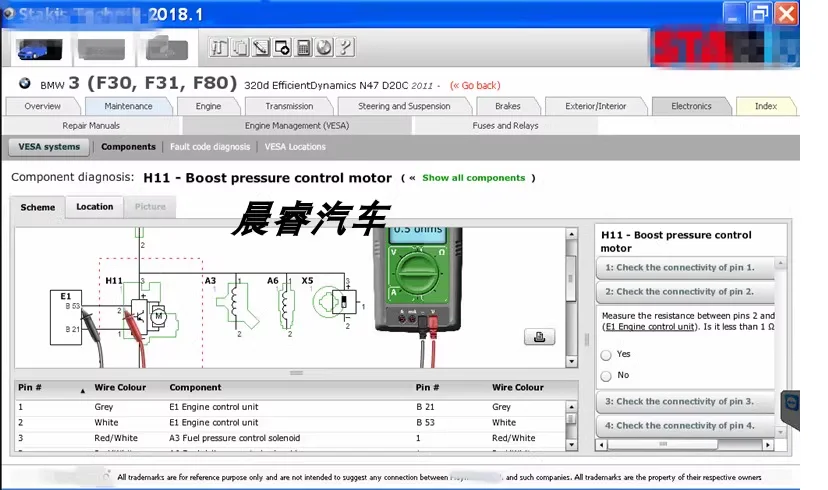828x490 pixels.
Task: Click the calculator icon in the toolbar
Action: [303, 47]
